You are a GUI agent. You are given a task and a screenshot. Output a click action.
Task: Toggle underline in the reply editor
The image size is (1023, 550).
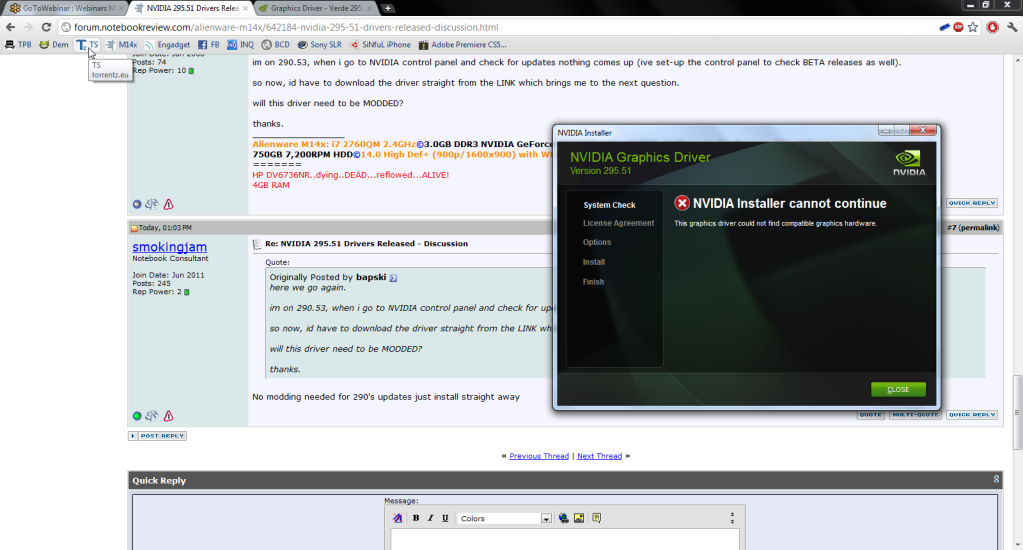tap(446, 518)
